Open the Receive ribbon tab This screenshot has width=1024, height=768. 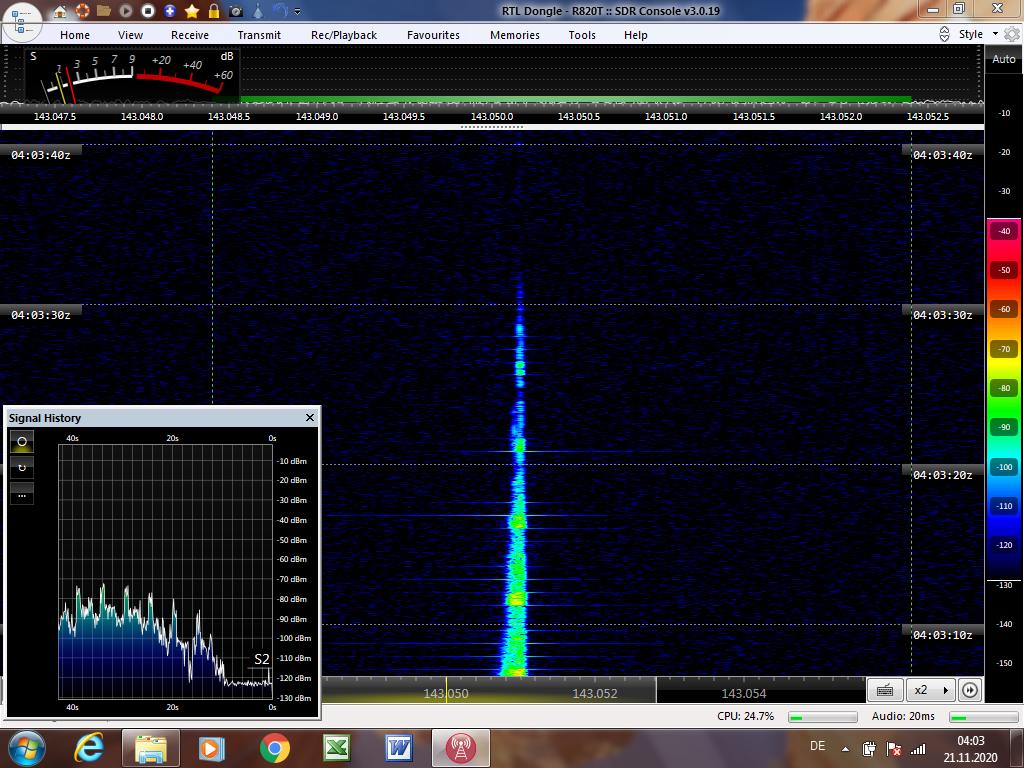[x=190, y=35]
